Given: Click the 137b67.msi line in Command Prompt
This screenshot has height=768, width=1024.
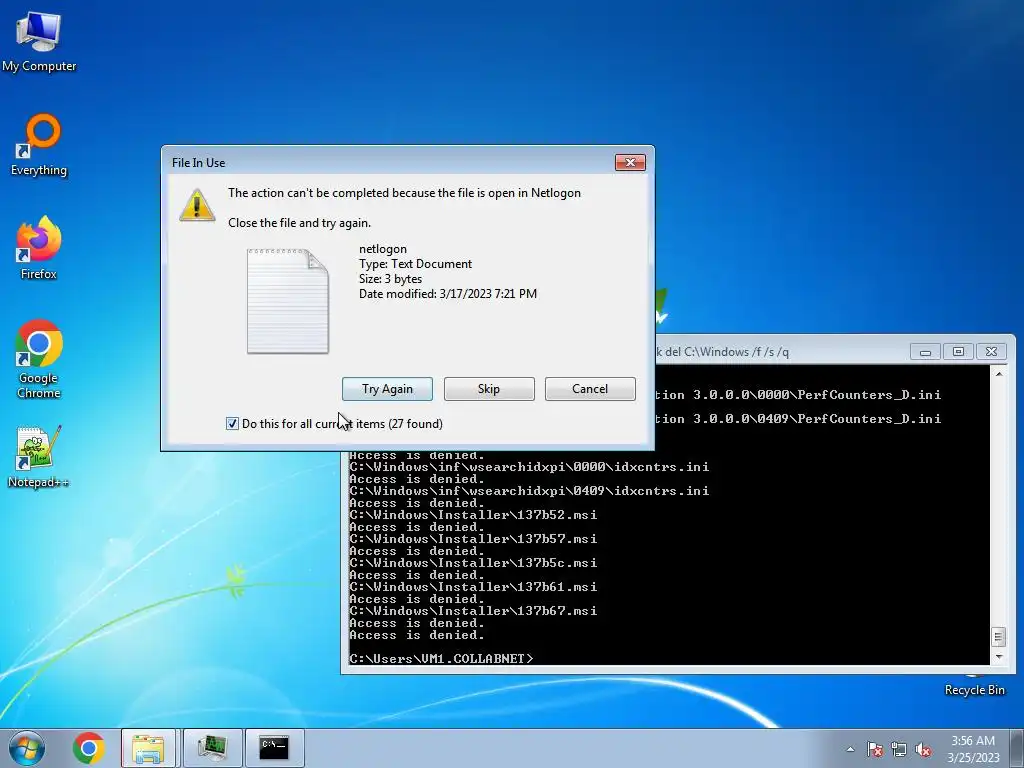Looking at the screenshot, I should 473,611.
